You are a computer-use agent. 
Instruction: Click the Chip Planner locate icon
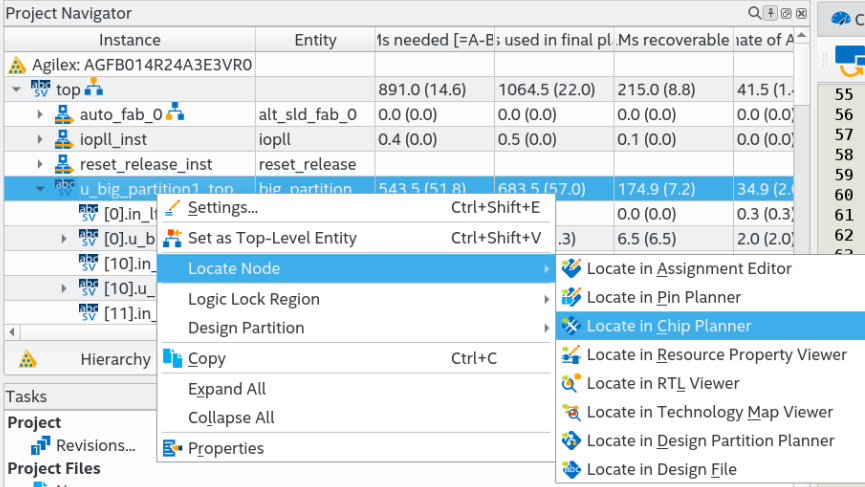[x=571, y=326]
